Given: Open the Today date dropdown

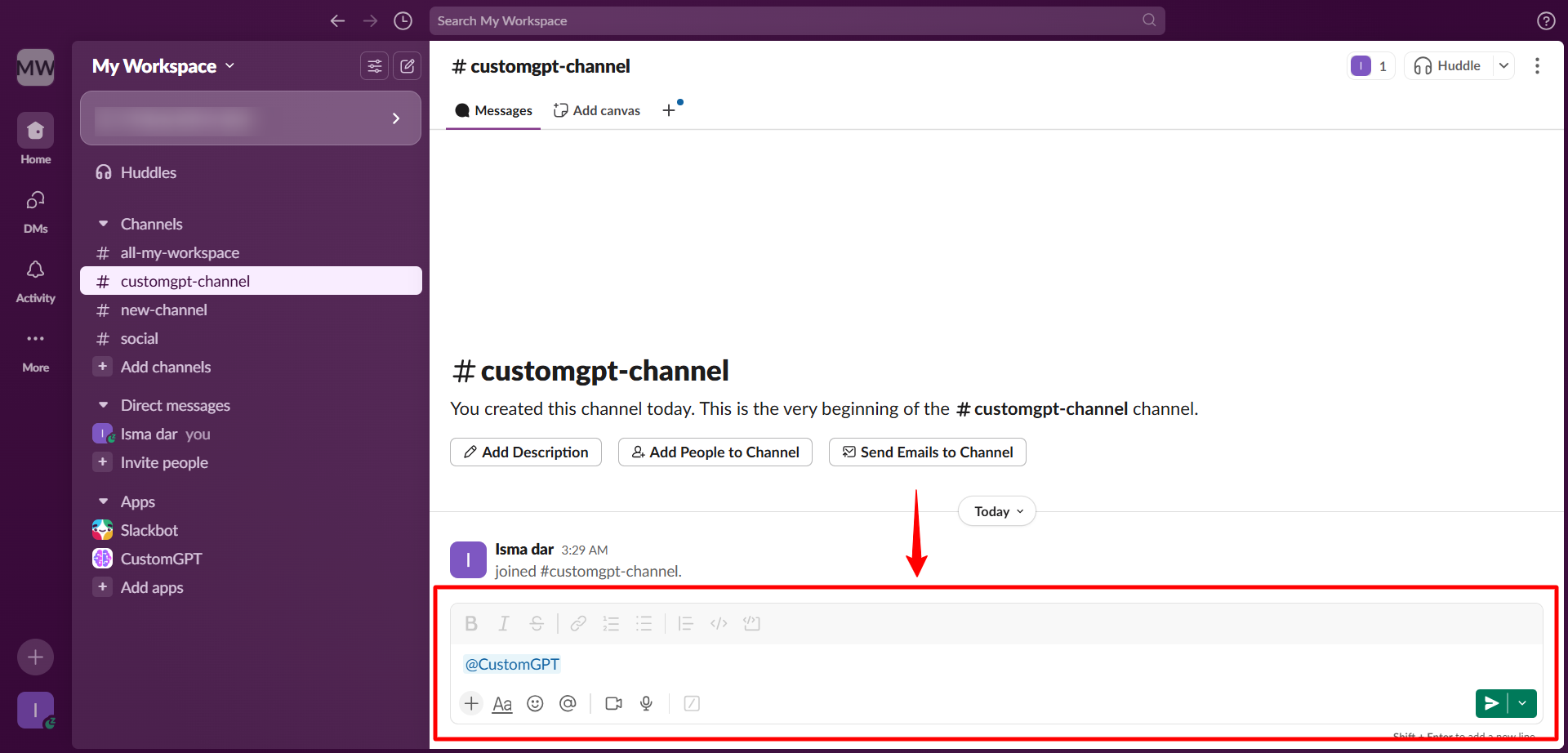Looking at the screenshot, I should (x=997, y=511).
